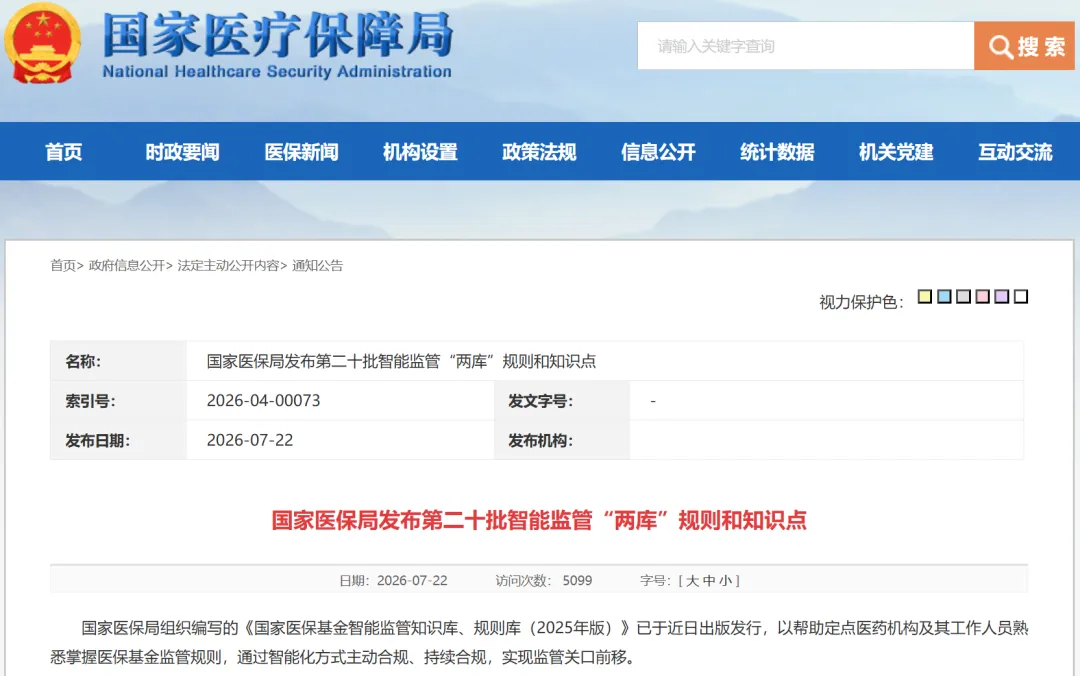Go to 首页 in the breadcrumb
This screenshot has width=1080, height=676.
[x=63, y=265]
